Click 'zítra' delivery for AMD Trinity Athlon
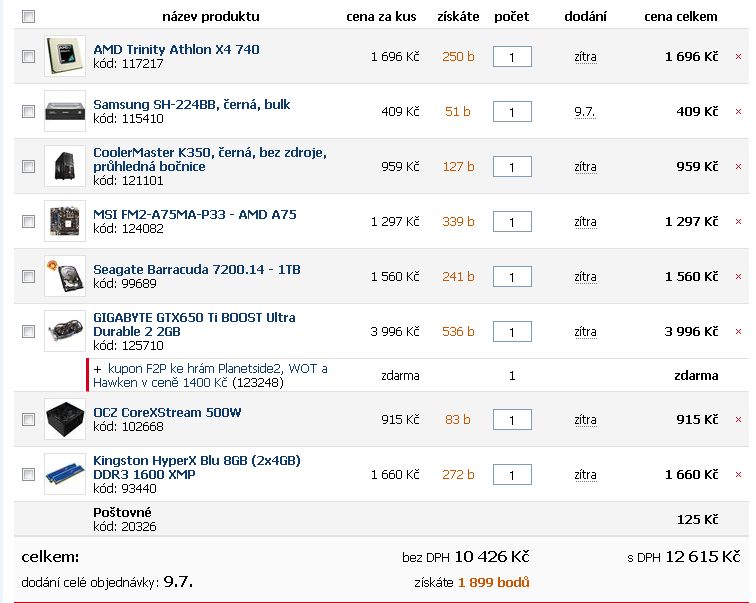 click(585, 57)
